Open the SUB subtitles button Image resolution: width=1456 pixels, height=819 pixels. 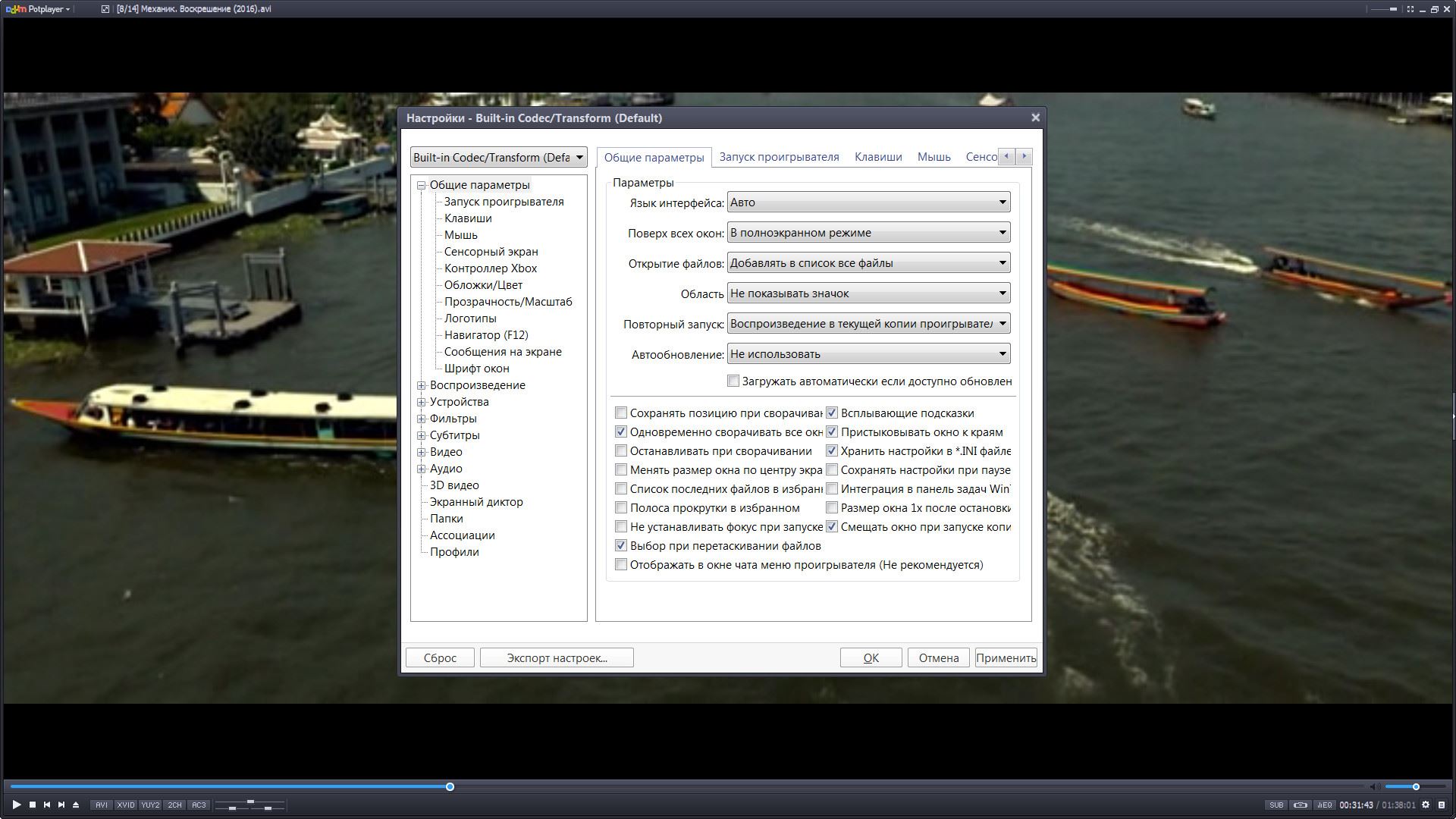1276,805
